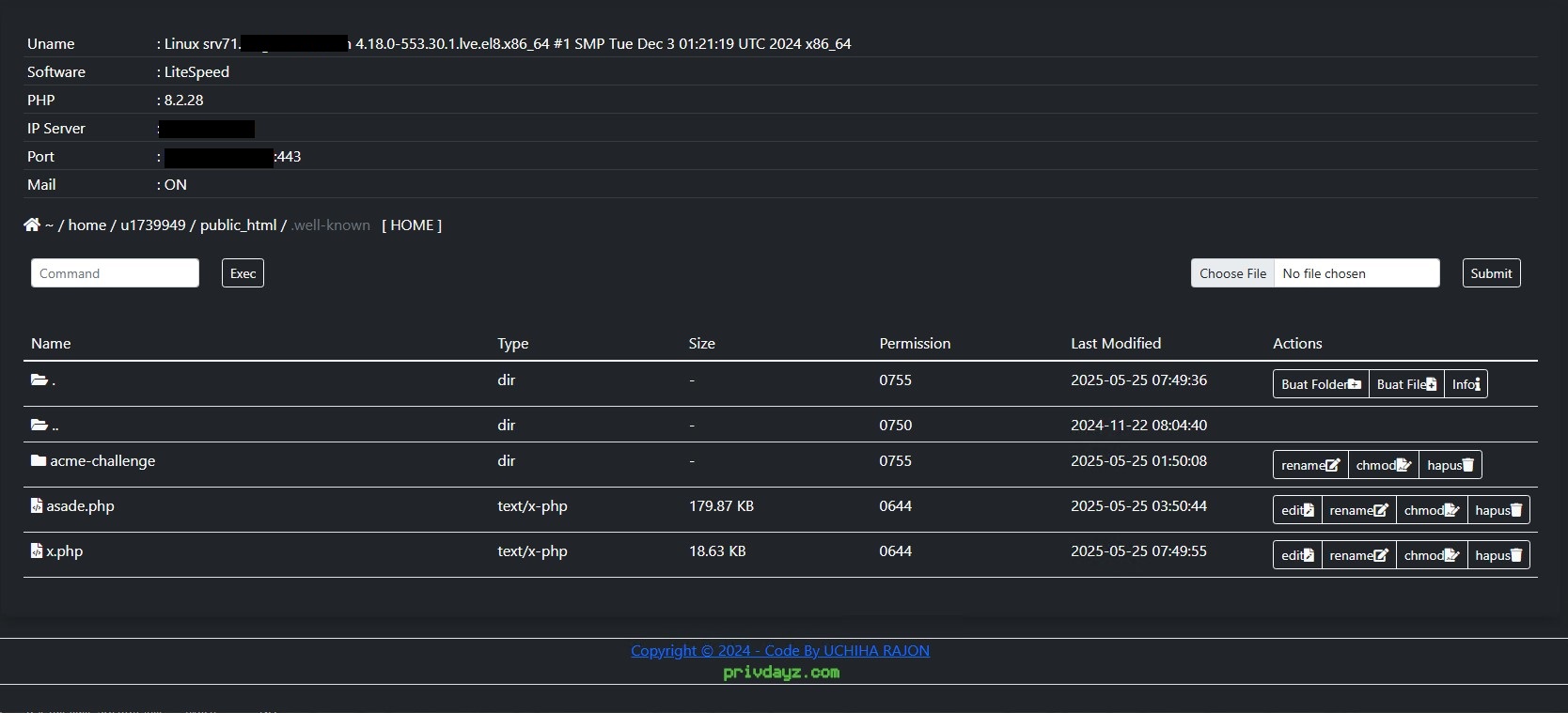Image resolution: width=1568 pixels, height=713 pixels.
Task: Open the current directory folder icon
Action: [x=39, y=380]
